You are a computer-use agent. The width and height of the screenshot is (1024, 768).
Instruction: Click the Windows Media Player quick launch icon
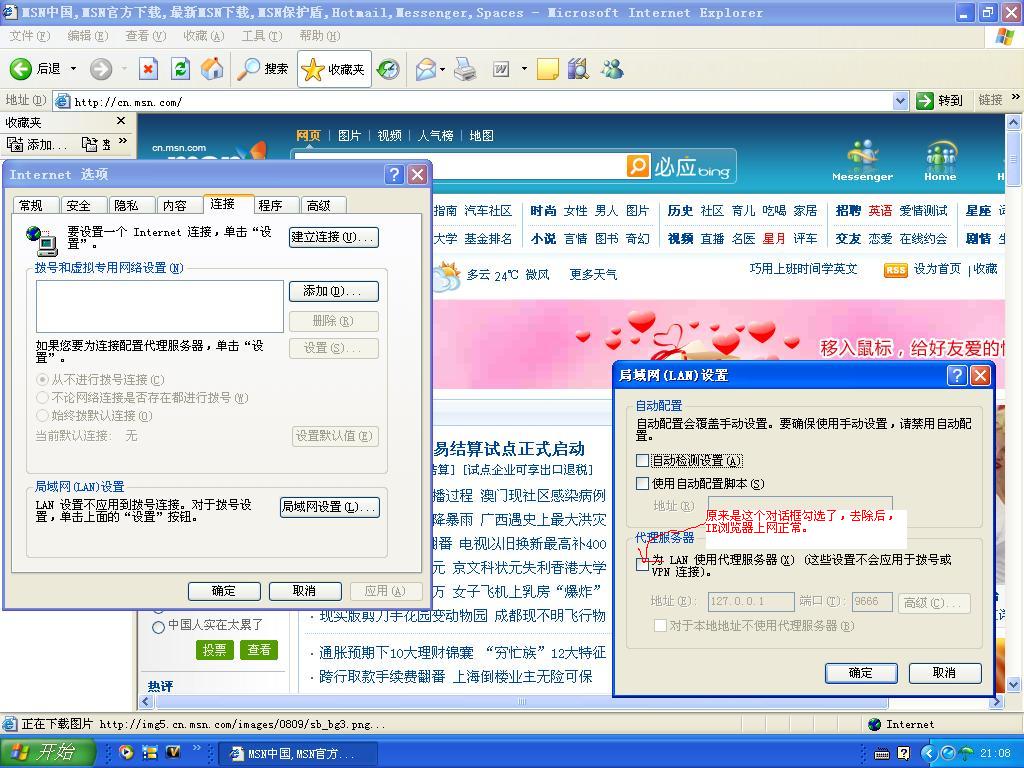pyautogui.click(x=126, y=752)
